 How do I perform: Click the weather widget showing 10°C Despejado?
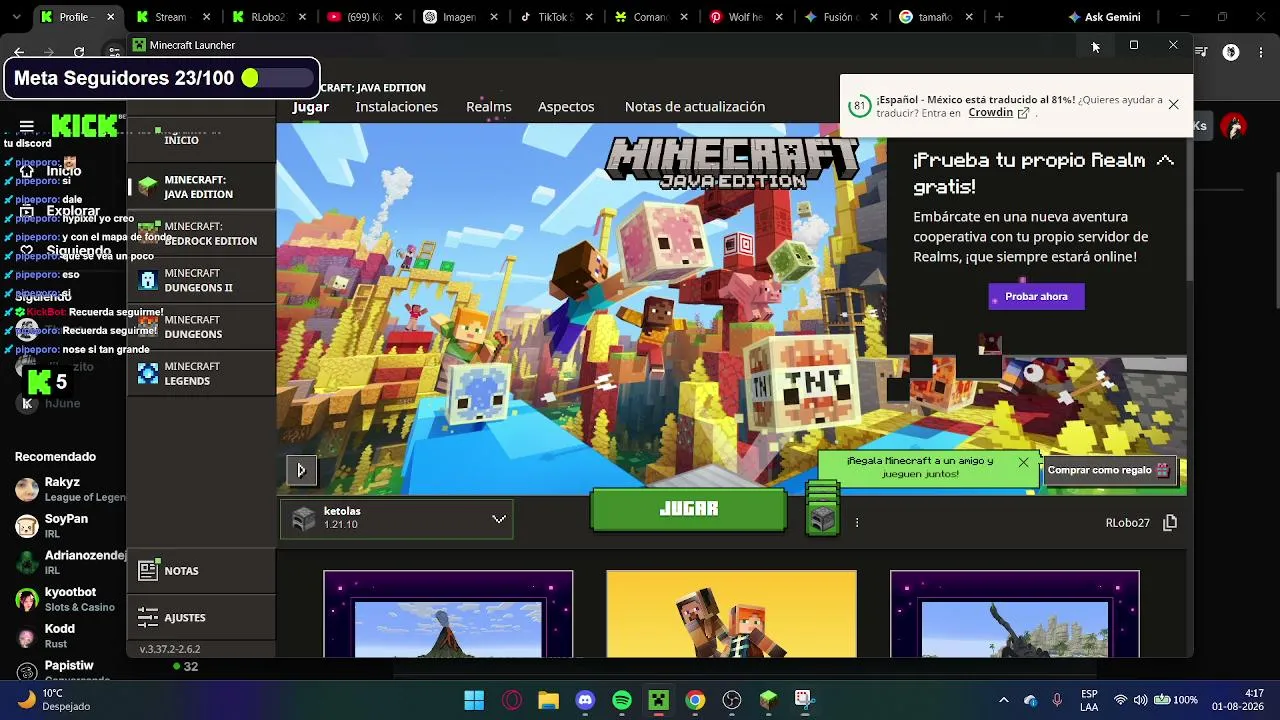click(54, 700)
